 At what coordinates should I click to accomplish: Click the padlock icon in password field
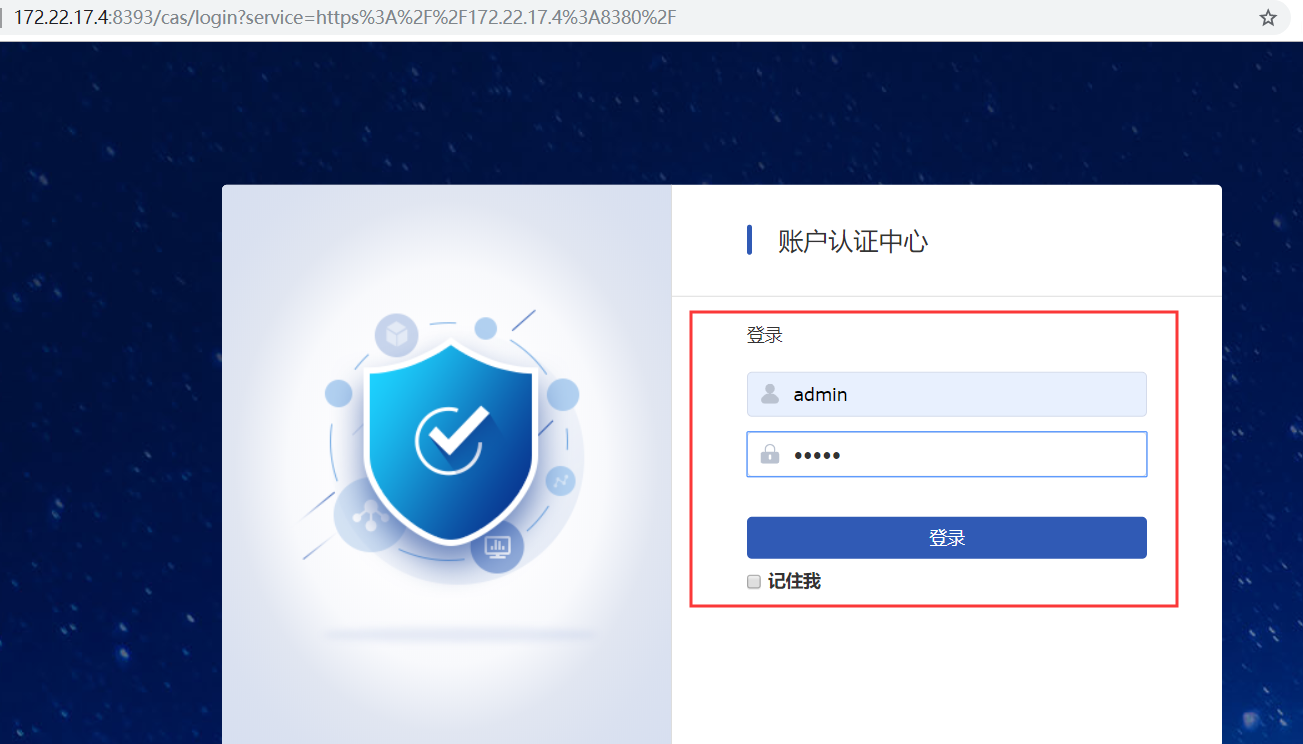770,455
